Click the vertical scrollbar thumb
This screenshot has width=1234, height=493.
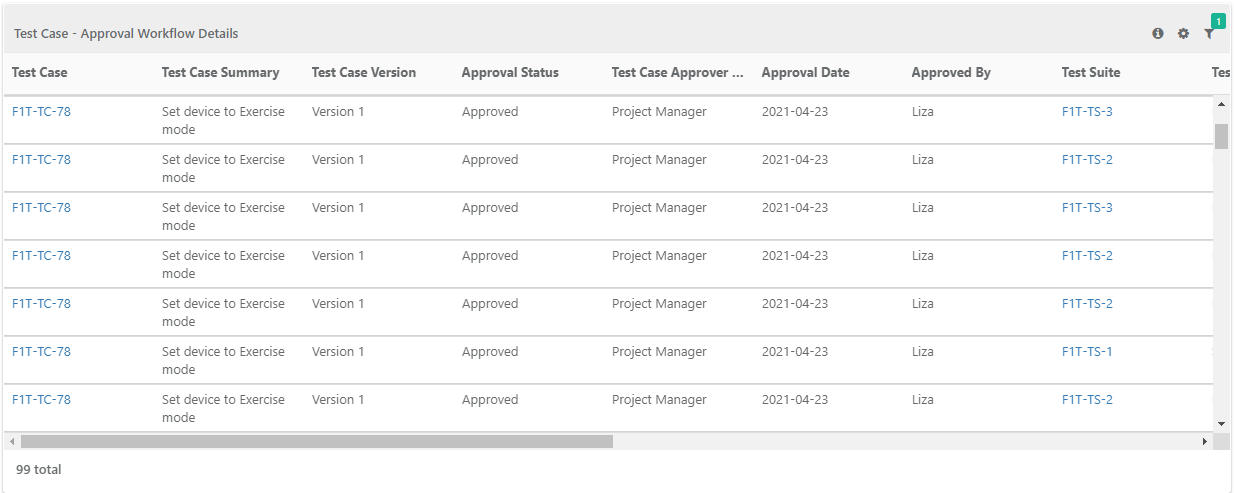(1221, 136)
